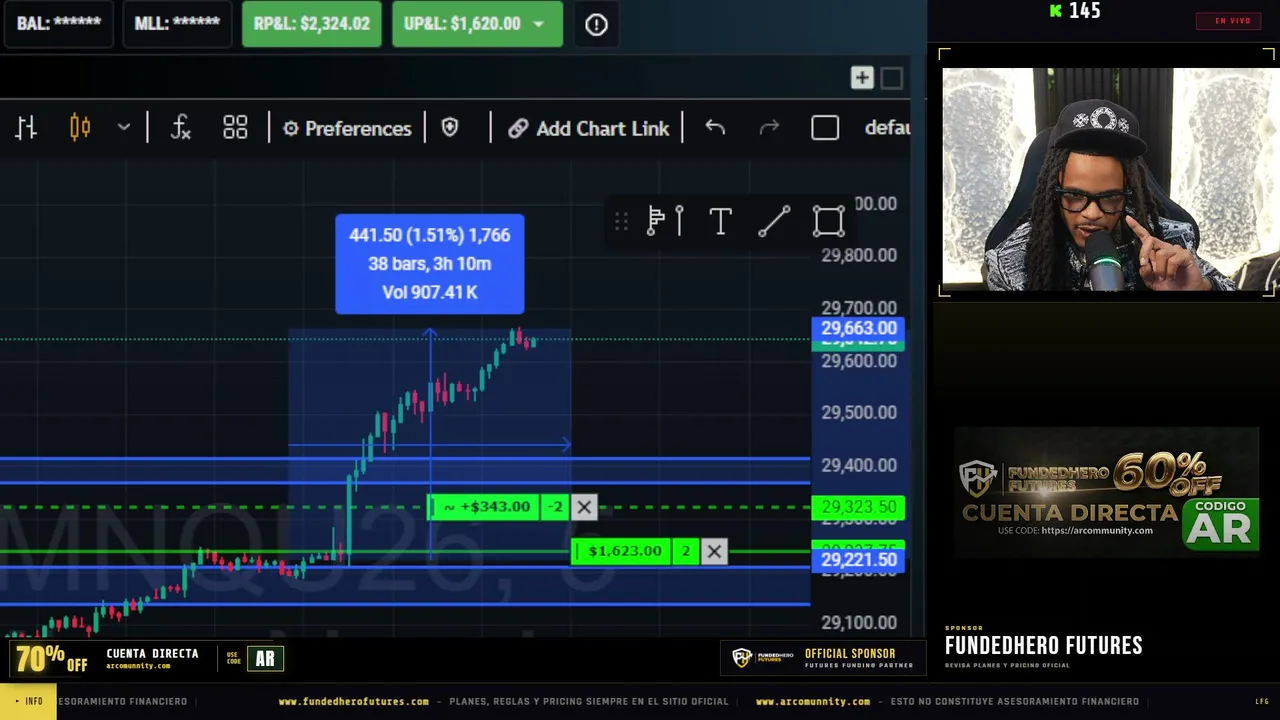Select the bar chart style icon
This screenshot has height=720, width=1280.
[x=26, y=128]
